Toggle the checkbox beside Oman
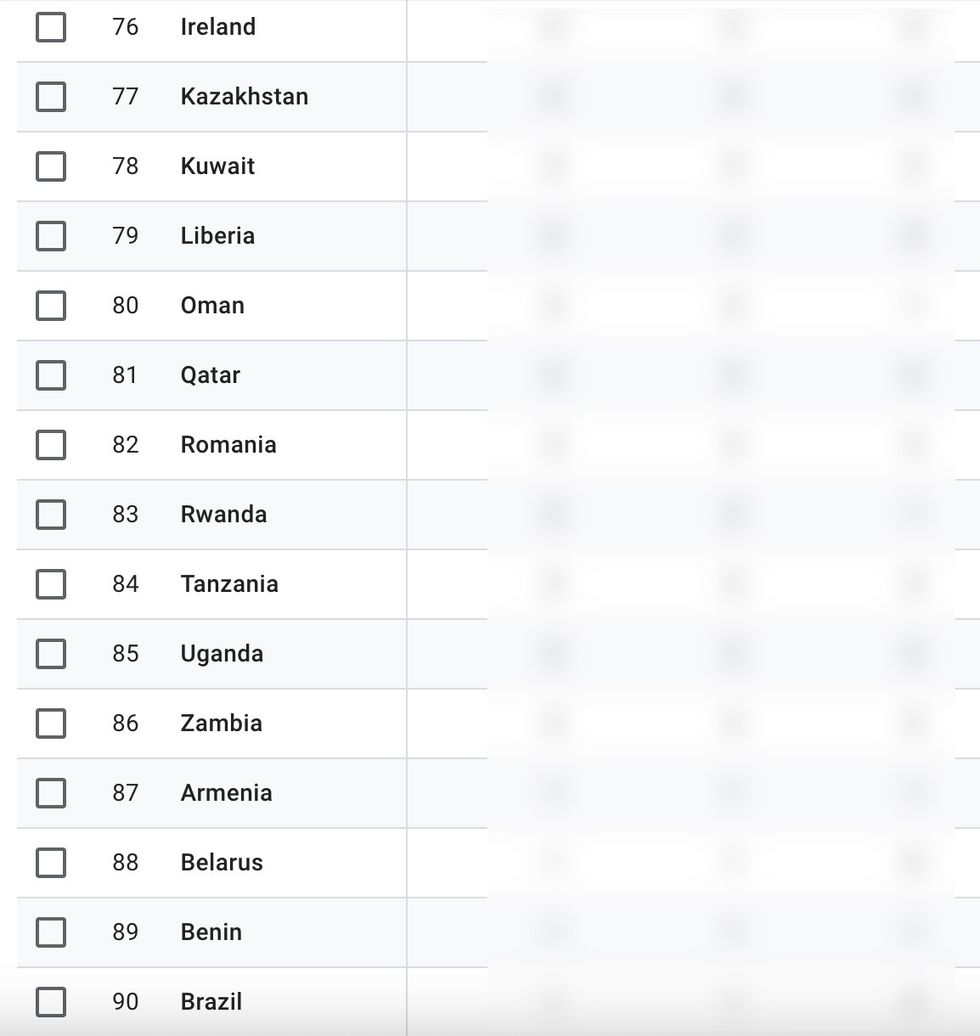 pyautogui.click(x=51, y=305)
